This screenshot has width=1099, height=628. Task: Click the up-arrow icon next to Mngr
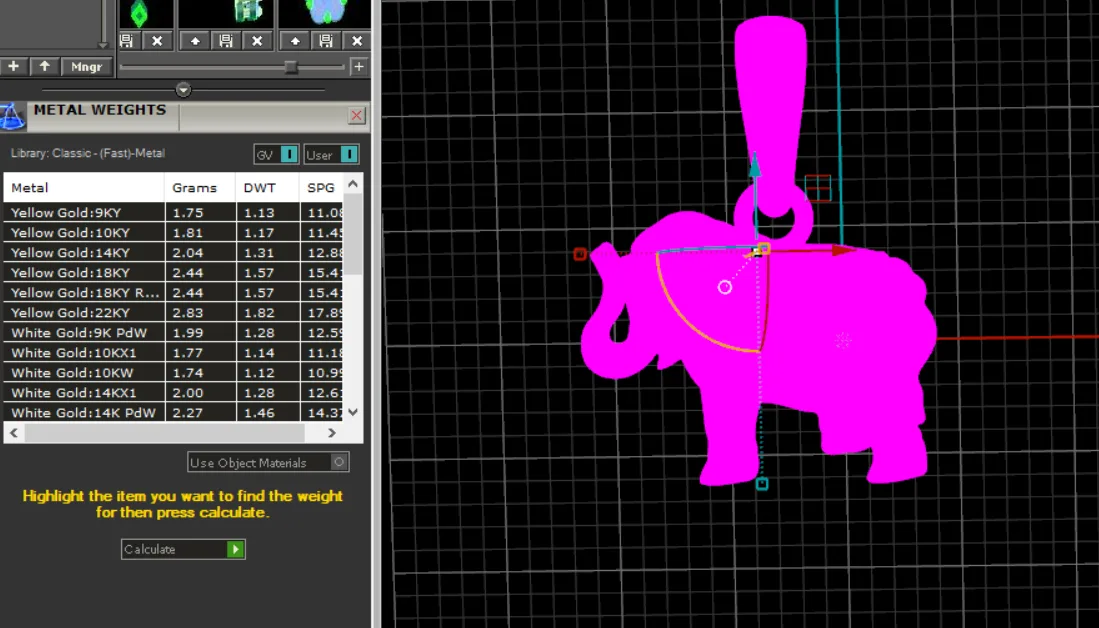pos(45,66)
